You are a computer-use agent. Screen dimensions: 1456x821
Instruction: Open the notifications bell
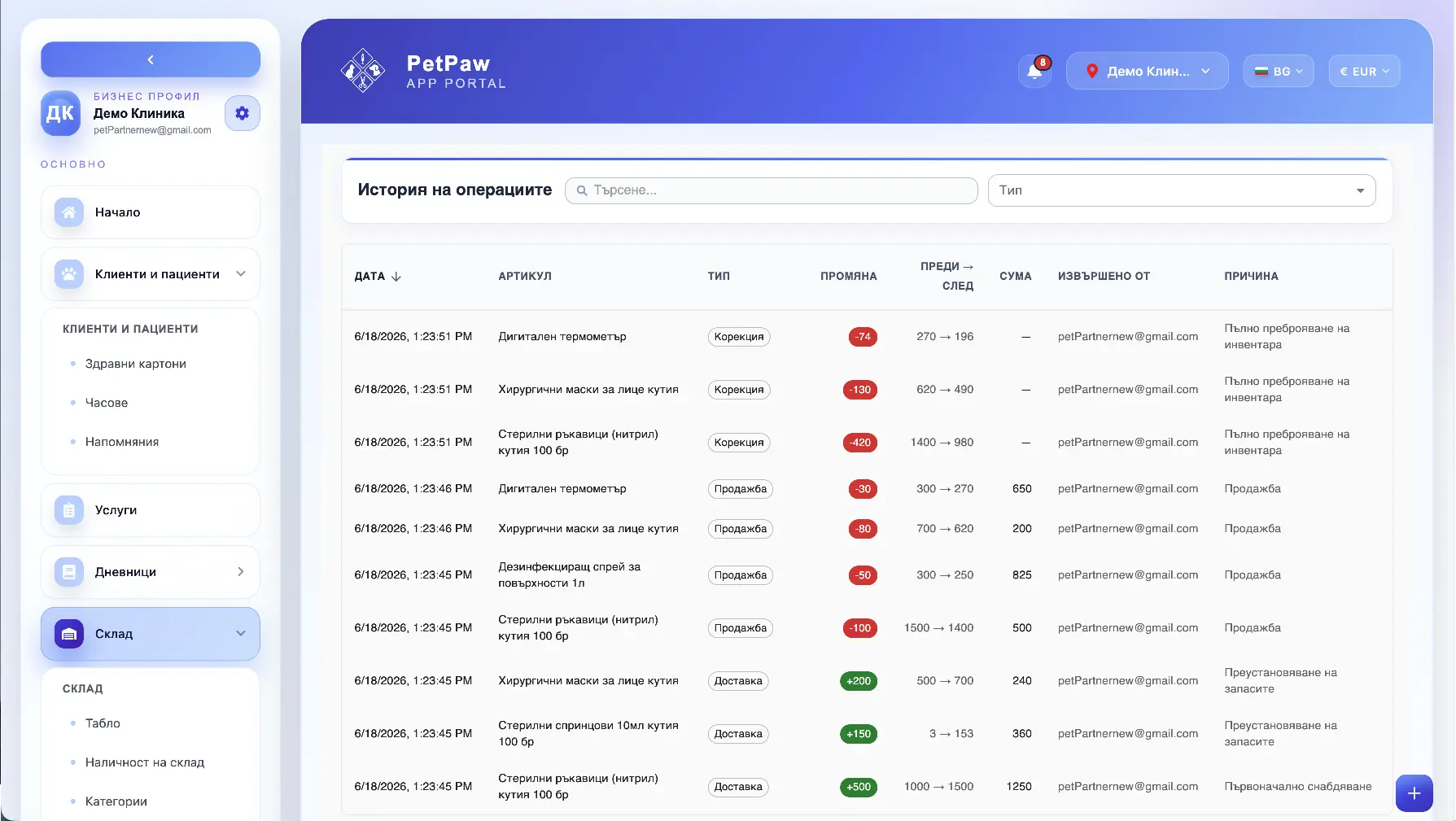(1034, 71)
